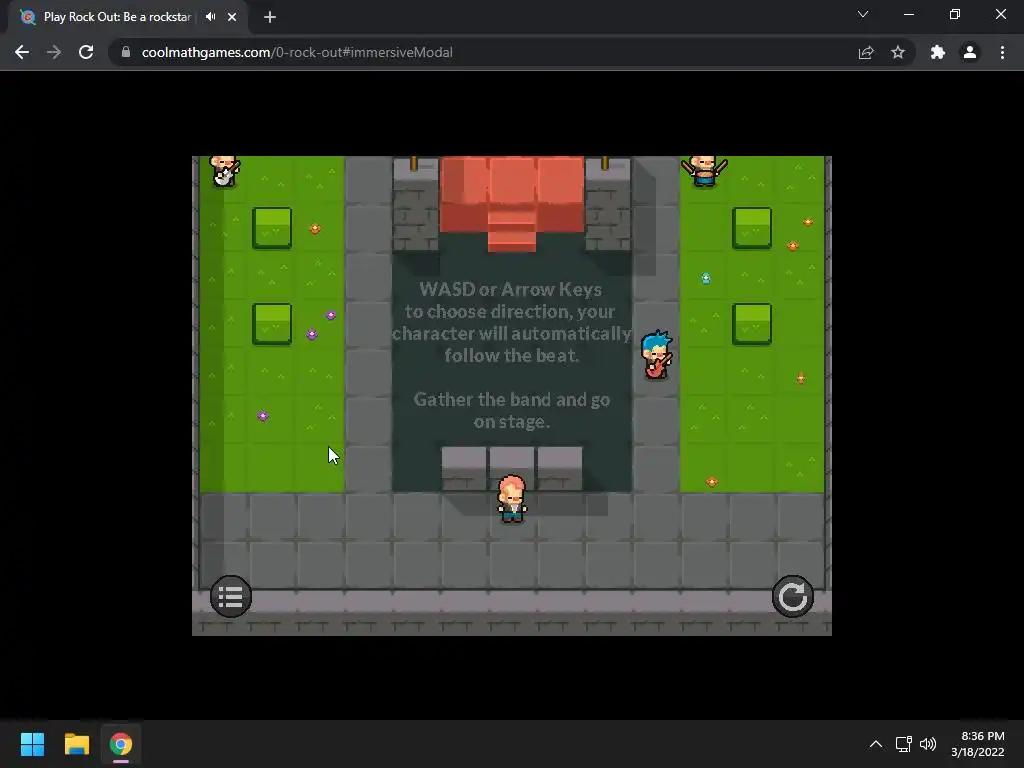Click Chrome icon on taskbar

tap(121, 744)
